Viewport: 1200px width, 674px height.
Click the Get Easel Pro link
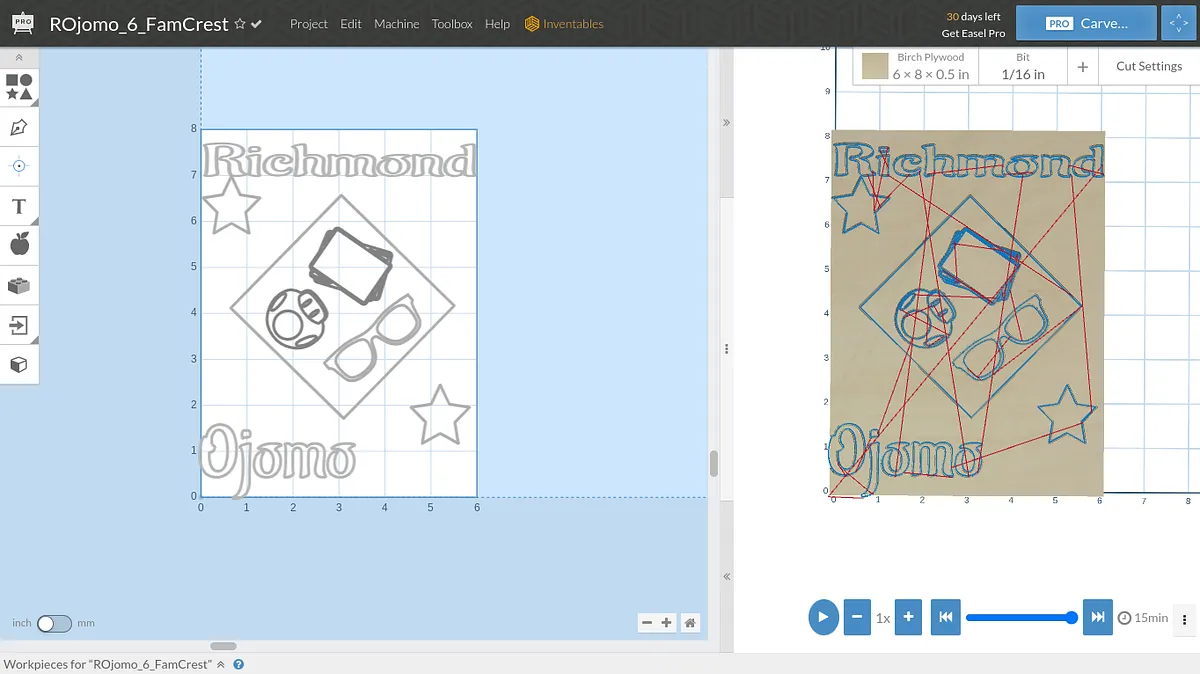(973, 33)
